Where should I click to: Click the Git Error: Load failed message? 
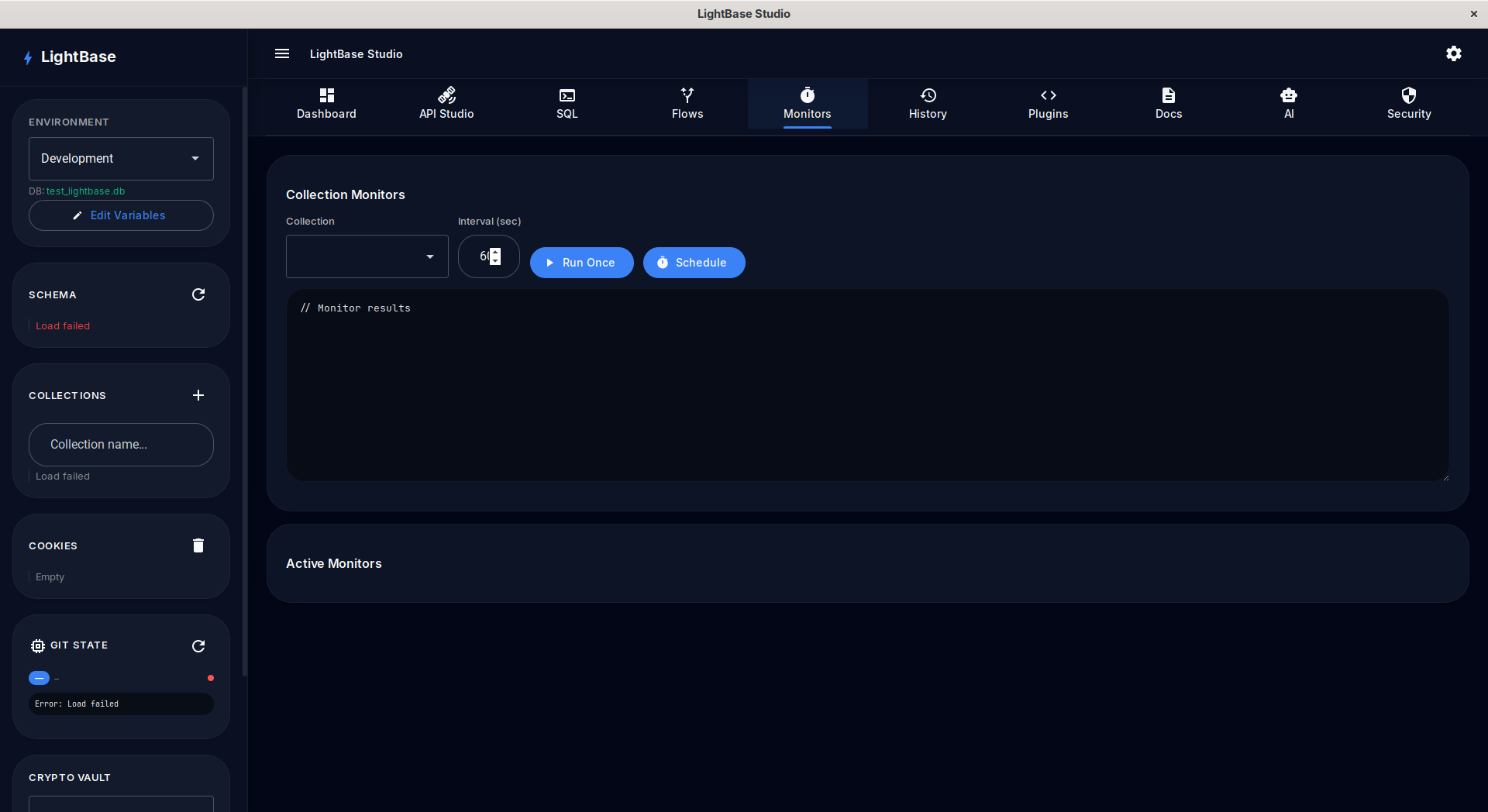pyautogui.click(x=121, y=704)
